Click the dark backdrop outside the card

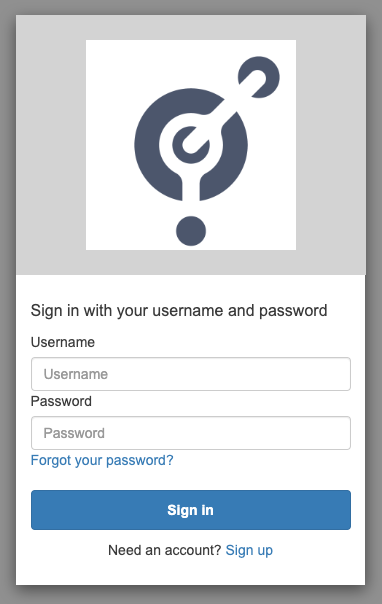point(7,300)
